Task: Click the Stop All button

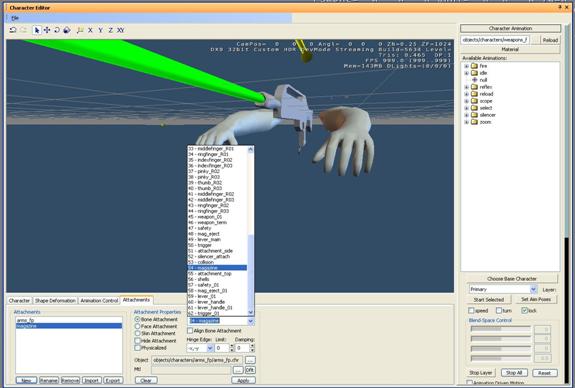Action: point(514,373)
